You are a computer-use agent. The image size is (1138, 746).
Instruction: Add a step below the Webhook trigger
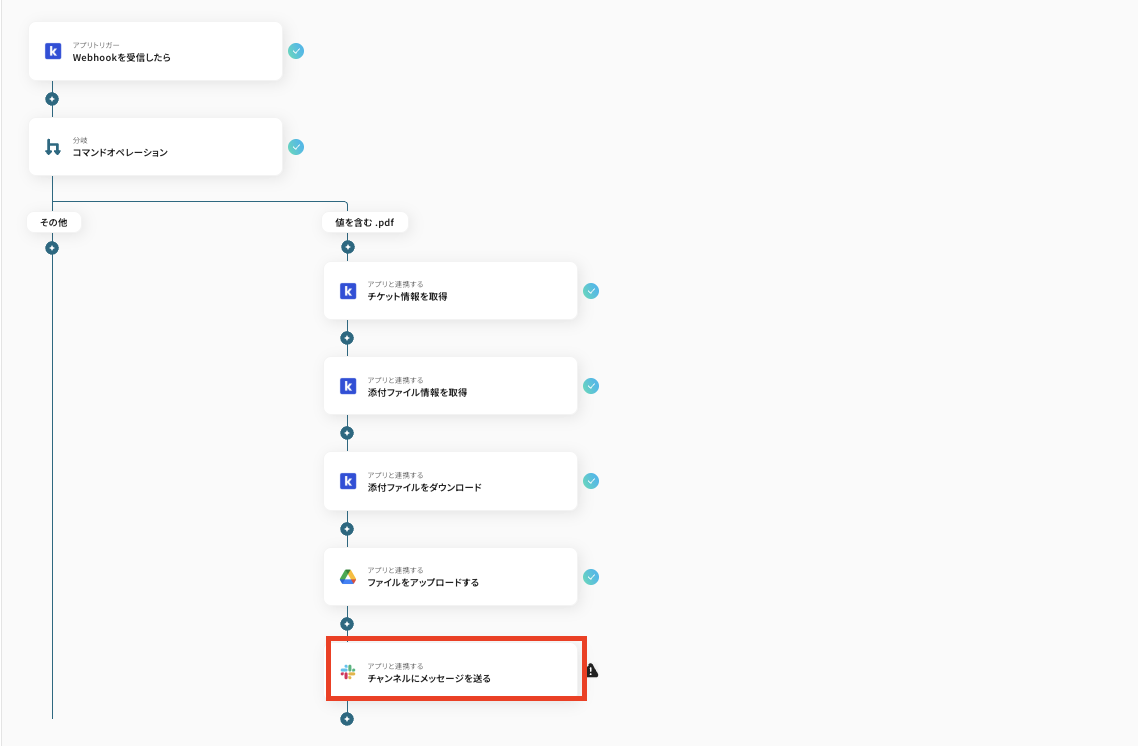coord(52,99)
